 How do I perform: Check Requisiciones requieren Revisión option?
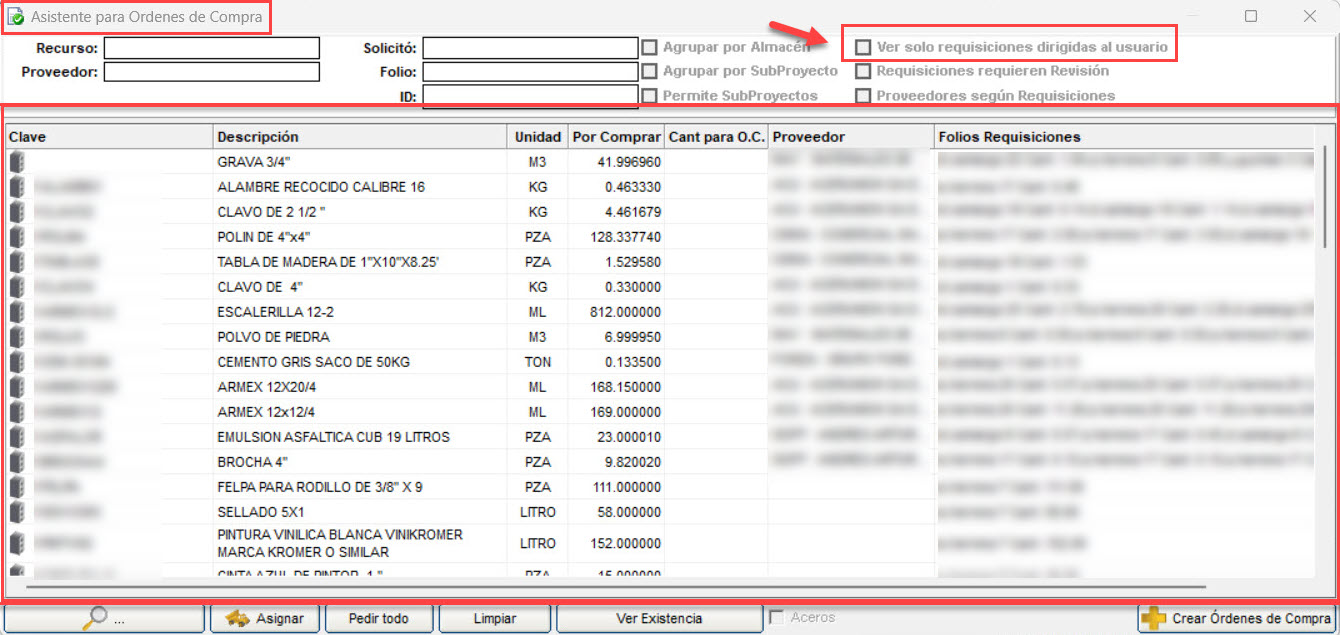click(863, 71)
